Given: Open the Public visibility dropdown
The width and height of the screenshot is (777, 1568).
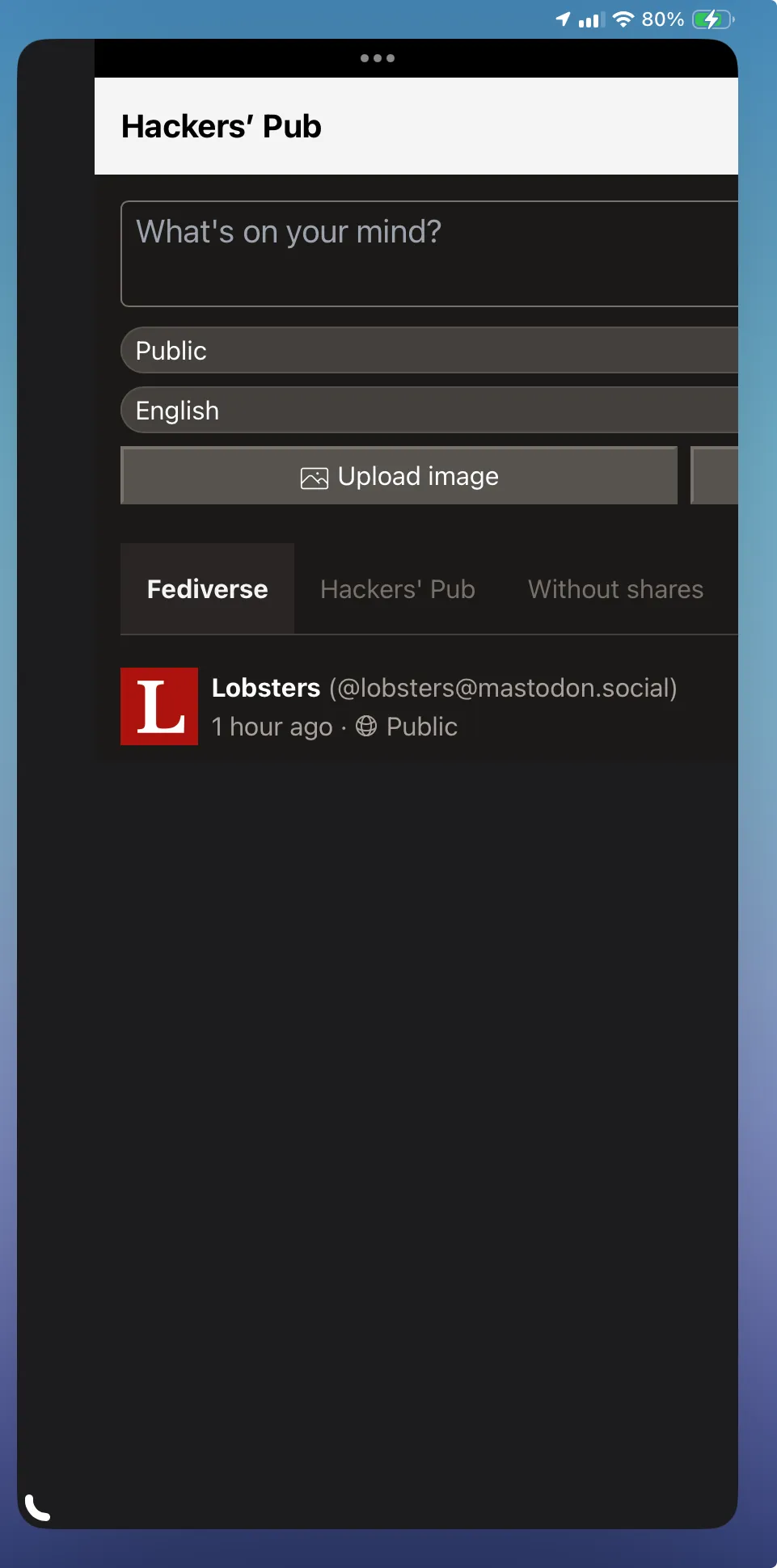Looking at the screenshot, I should [x=429, y=350].
